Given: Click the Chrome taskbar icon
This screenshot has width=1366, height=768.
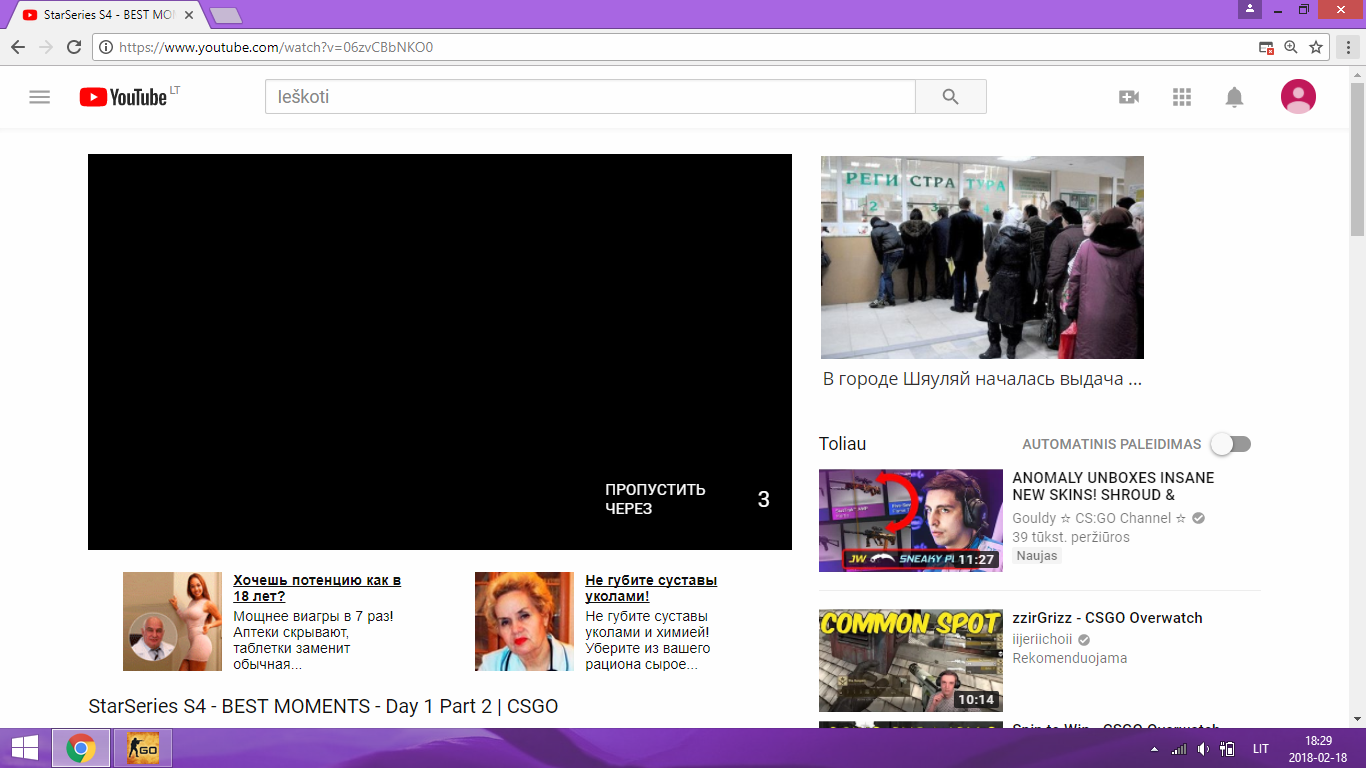Looking at the screenshot, I should [x=81, y=748].
